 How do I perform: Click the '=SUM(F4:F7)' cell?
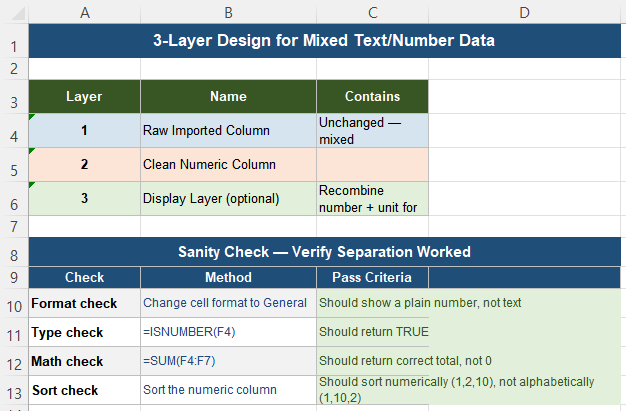click(228, 361)
